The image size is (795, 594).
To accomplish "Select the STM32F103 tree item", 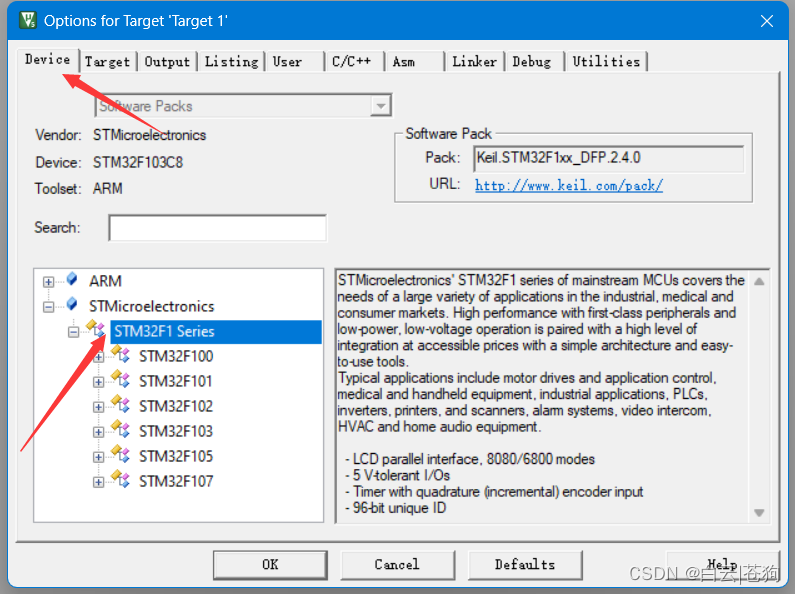I will tap(176, 431).
